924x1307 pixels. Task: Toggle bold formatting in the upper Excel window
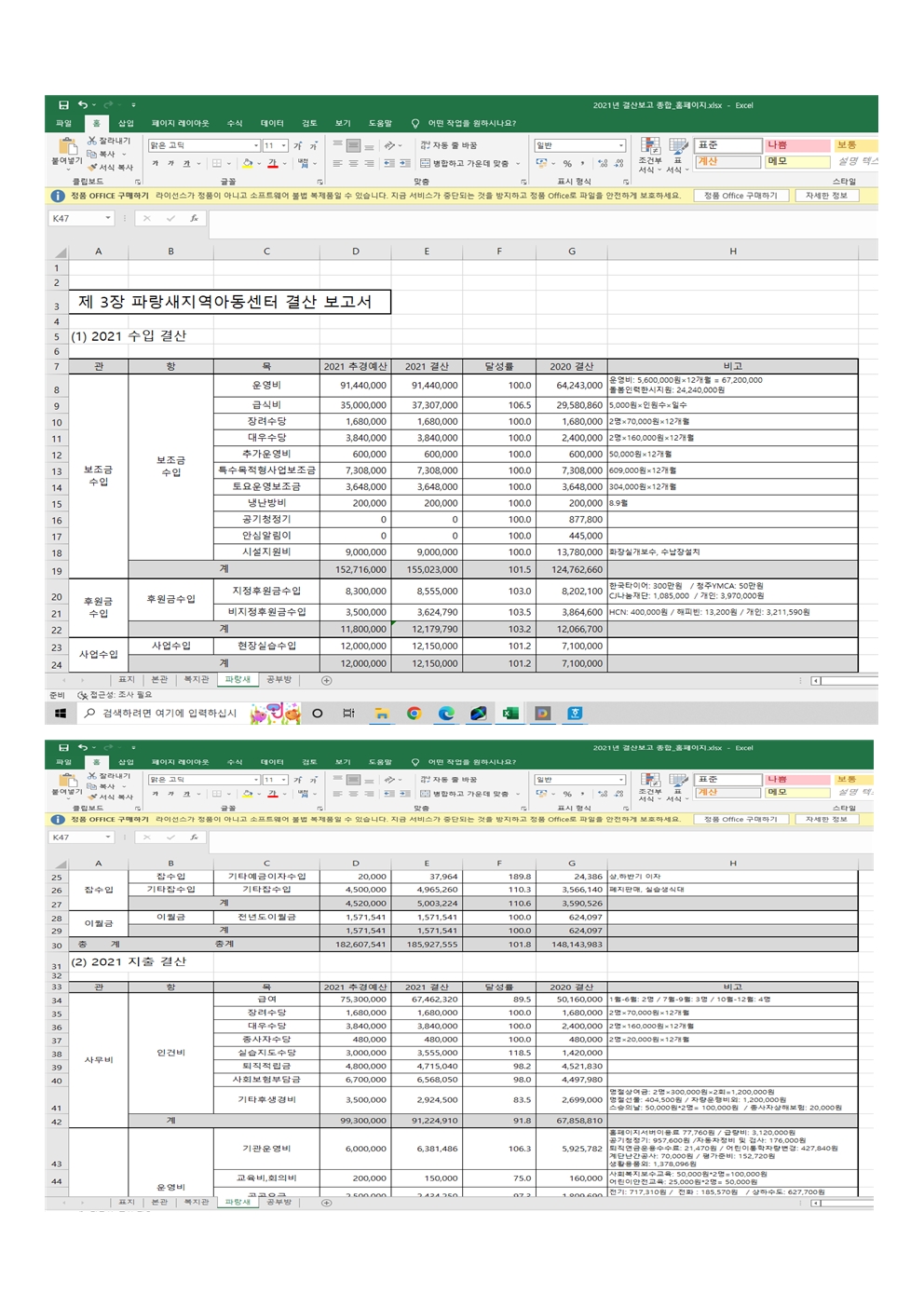tap(156, 164)
